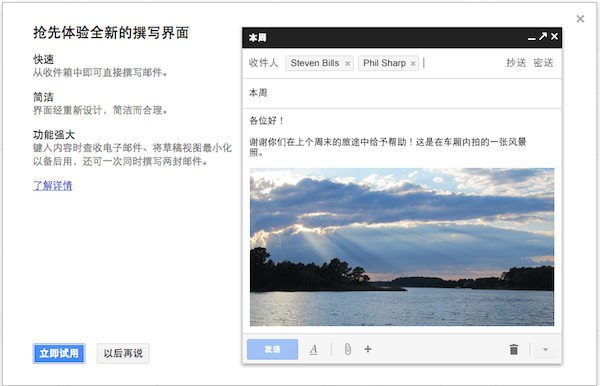This screenshot has width=600, height=386.
Task: Close the compose window with X
Action: pos(554,36)
